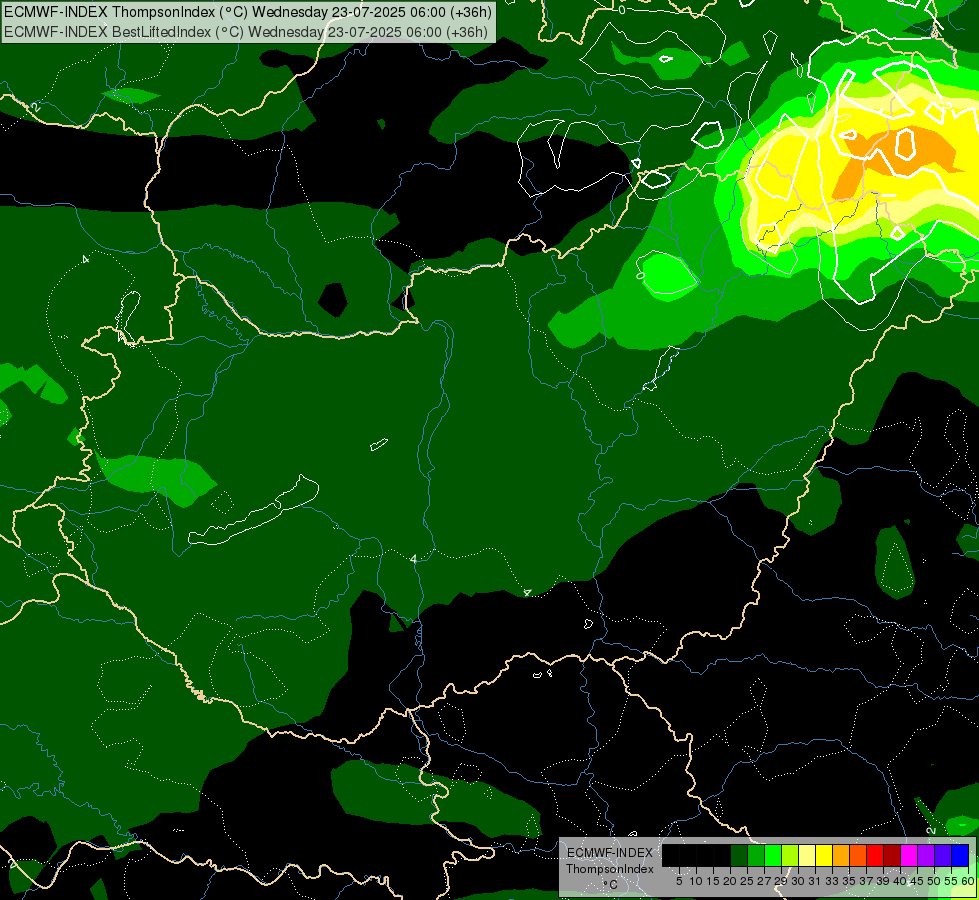
Task: Click the bright green 27-29 legend swatch
Action: pos(773,855)
